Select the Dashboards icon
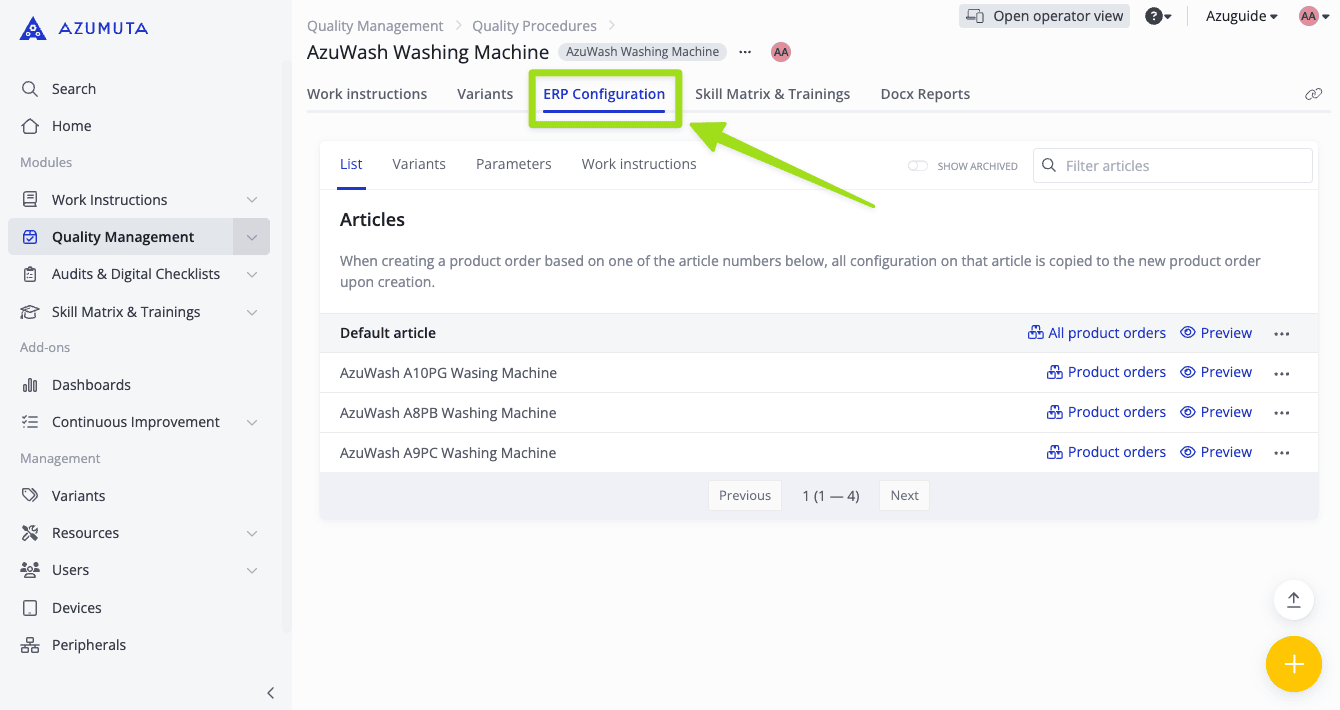Image resolution: width=1340 pixels, height=710 pixels. [x=30, y=384]
